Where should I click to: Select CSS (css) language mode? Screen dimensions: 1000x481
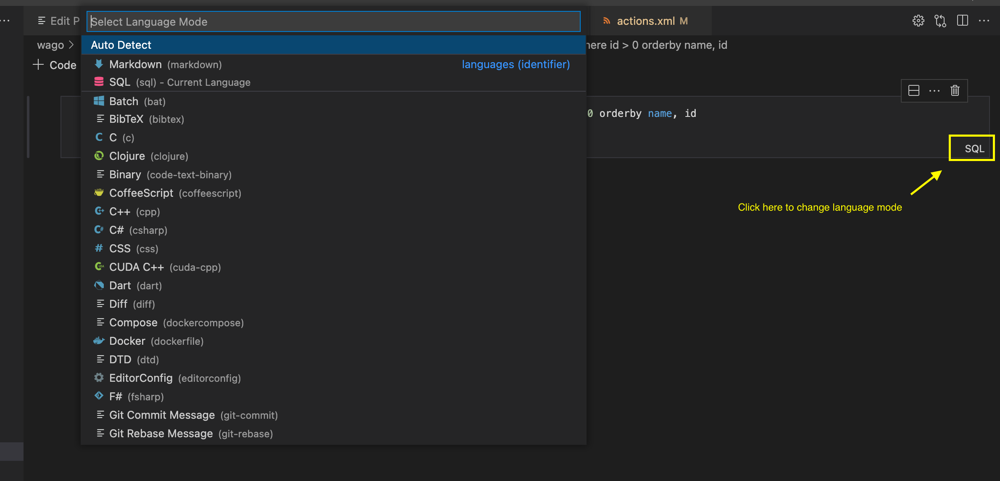pos(334,248)
